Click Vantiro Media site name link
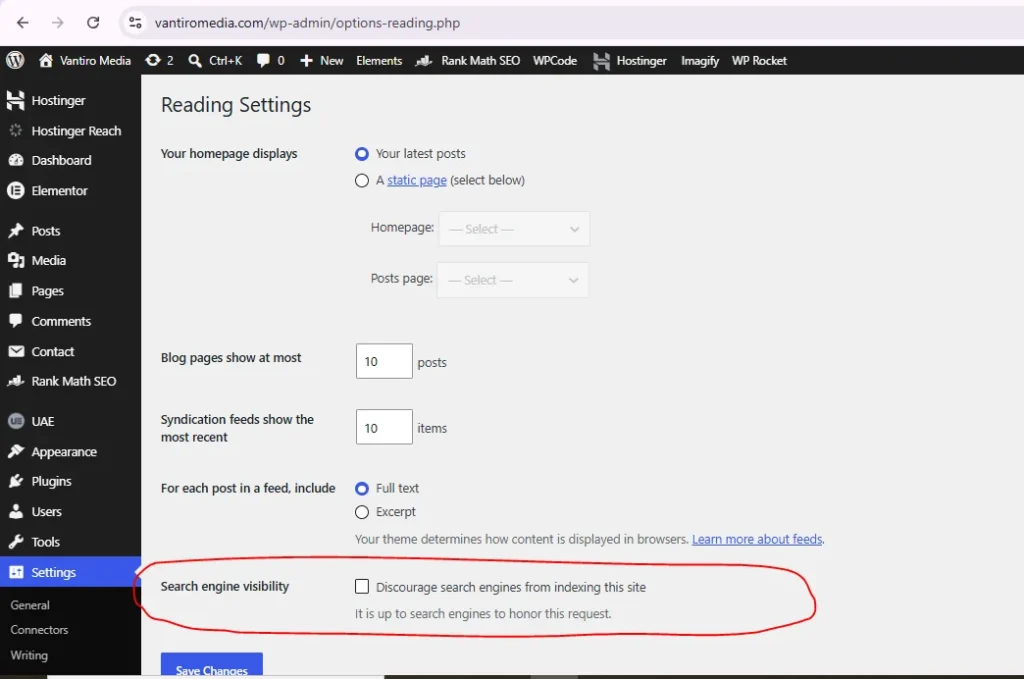1024x679 pixels. [95, 61]
